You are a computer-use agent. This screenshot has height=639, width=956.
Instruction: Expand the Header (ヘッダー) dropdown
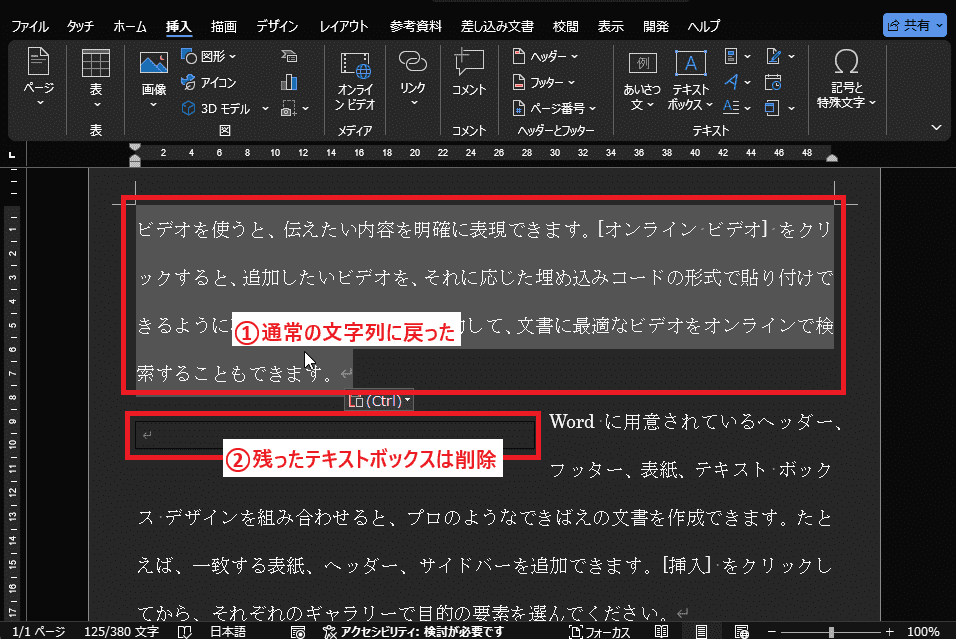coord(545,56)
